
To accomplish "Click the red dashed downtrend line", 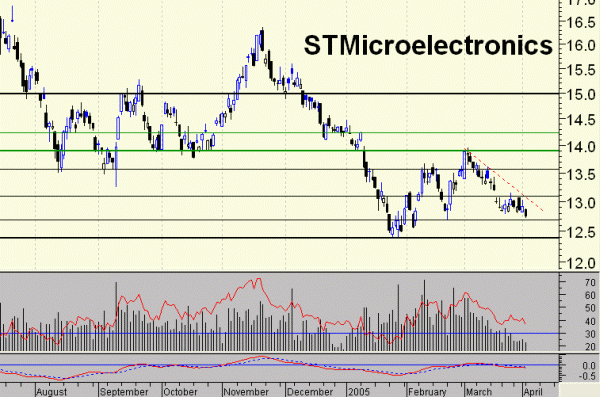I will point(504,180).
